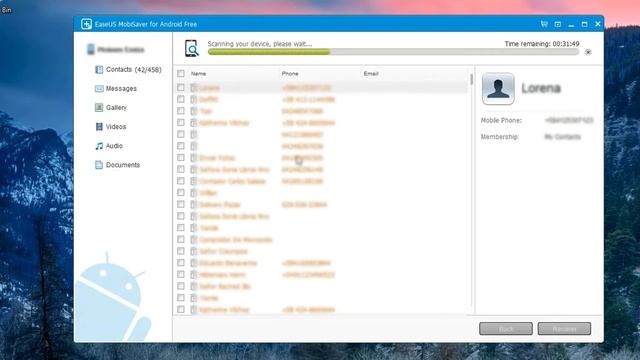Click the Videos film strip icon

[99, 127]
